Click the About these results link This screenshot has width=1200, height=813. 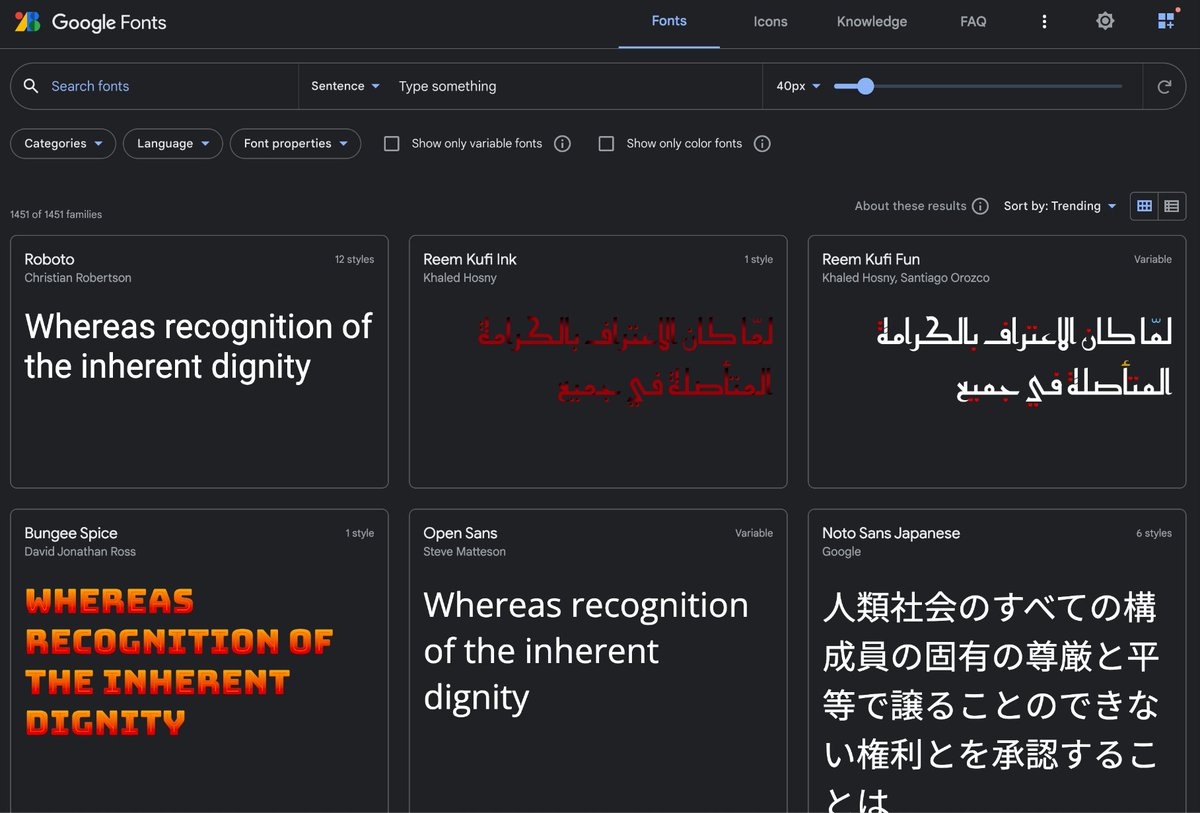pyautogui.click(x=910, y=206)
